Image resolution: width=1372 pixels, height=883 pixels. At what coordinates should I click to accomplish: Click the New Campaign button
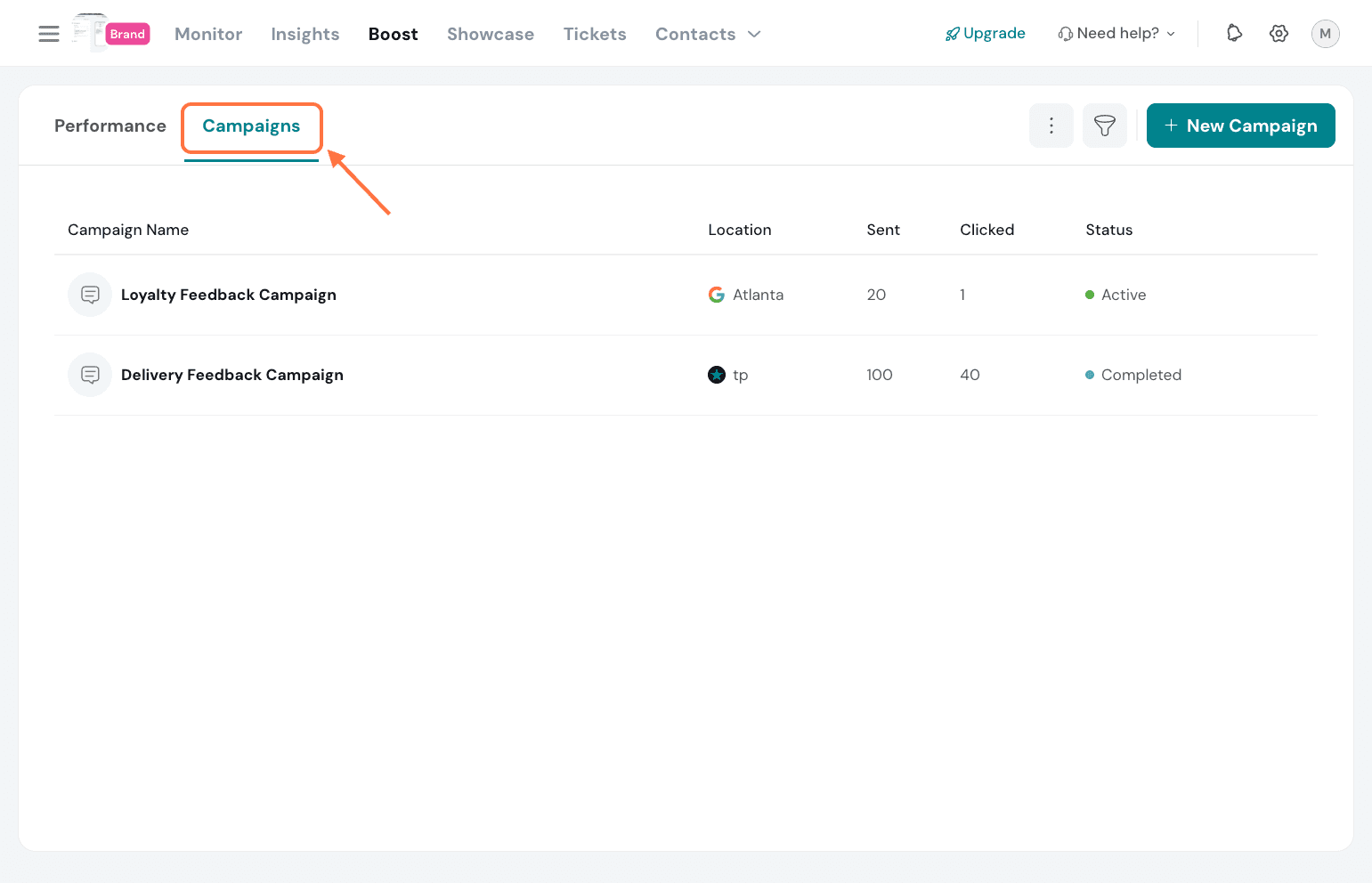(1240, 126)
